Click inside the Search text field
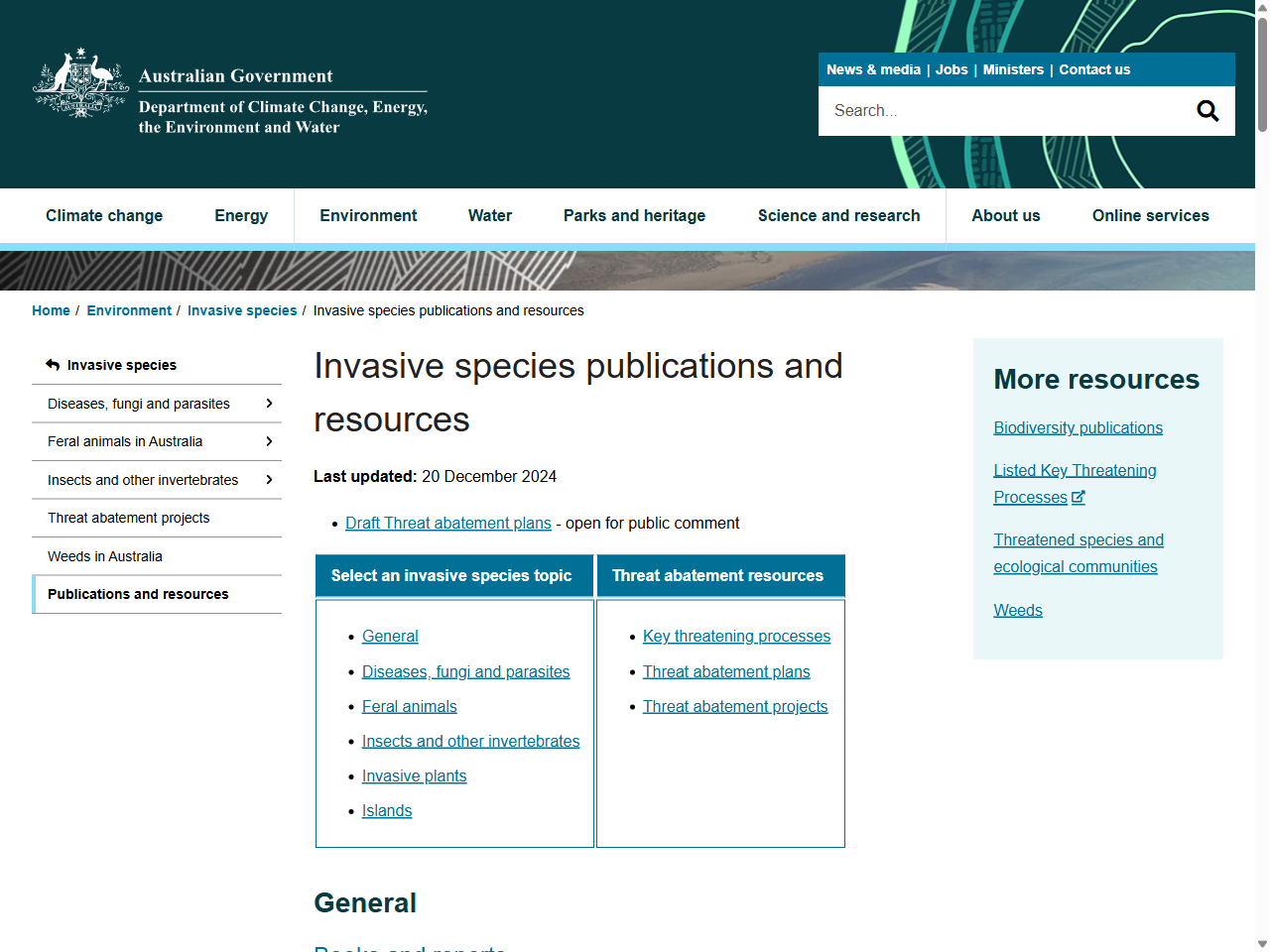This screenshot has height=952, width=1270. (x=992, y=110)
